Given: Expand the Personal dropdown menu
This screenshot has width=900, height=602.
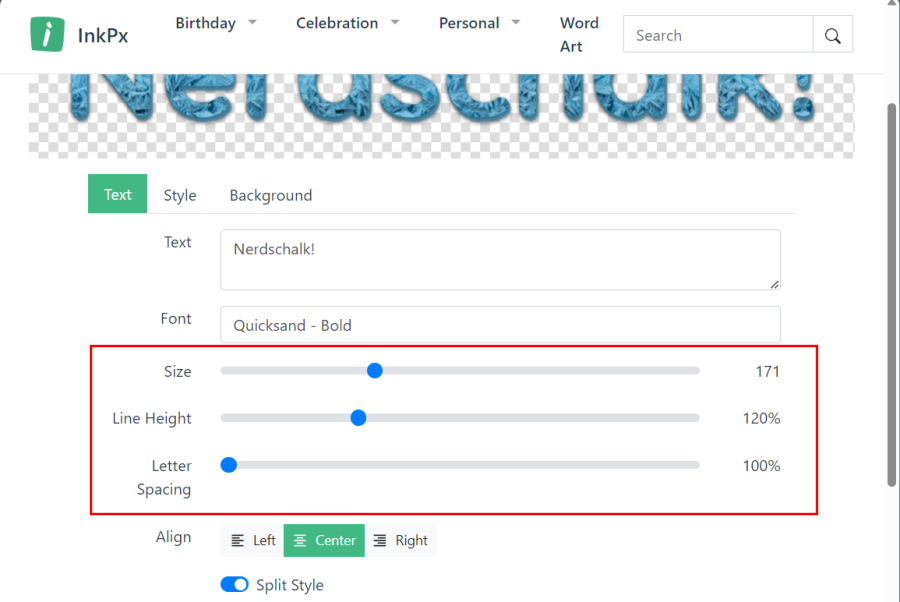Looking at the screenshot, I should pyautogui.click(x=479, y=23).
